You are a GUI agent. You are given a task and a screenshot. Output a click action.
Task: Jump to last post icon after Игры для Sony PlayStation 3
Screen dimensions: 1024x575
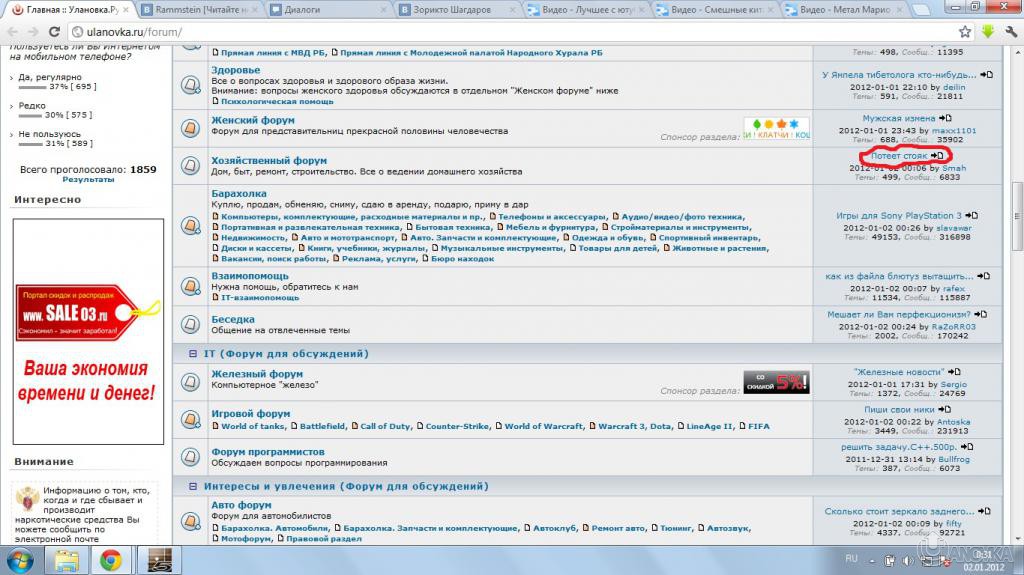point(971,216)
